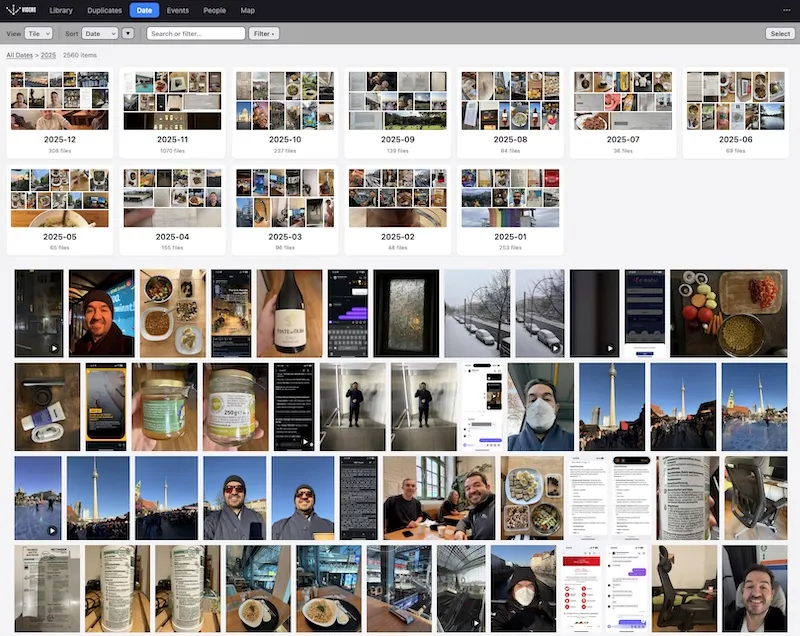Play the snowy street video thumbnail
Screen dimensions: 800x636
(540, 313)
